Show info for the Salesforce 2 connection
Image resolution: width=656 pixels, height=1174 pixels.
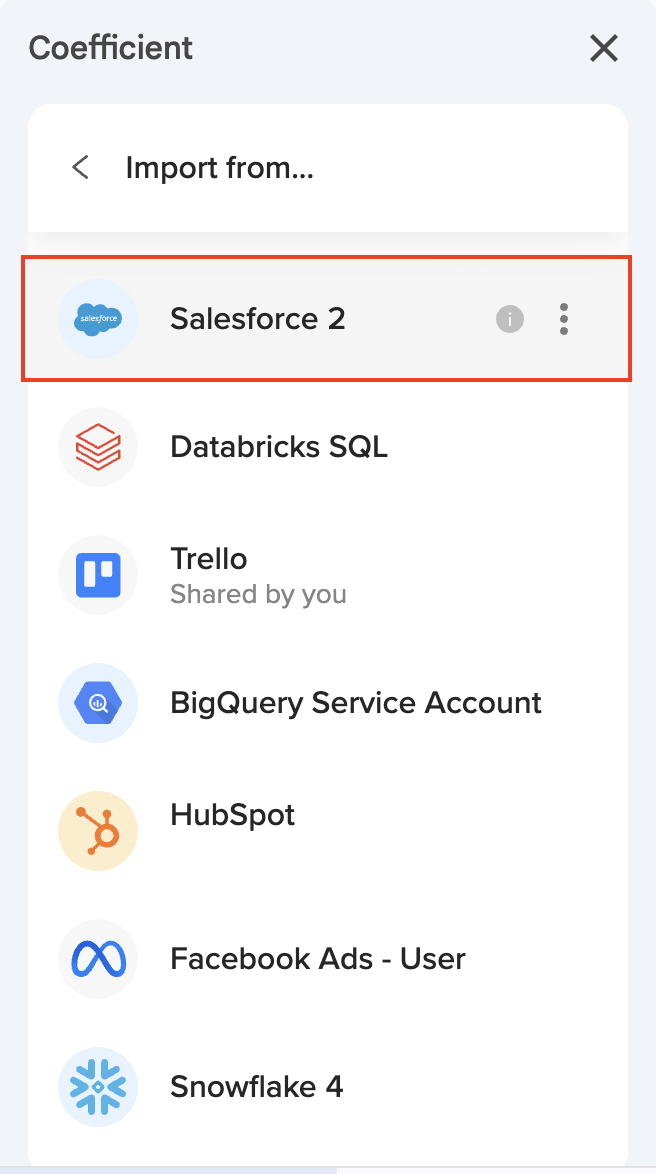pyautogui.click(x=510, y=319)
